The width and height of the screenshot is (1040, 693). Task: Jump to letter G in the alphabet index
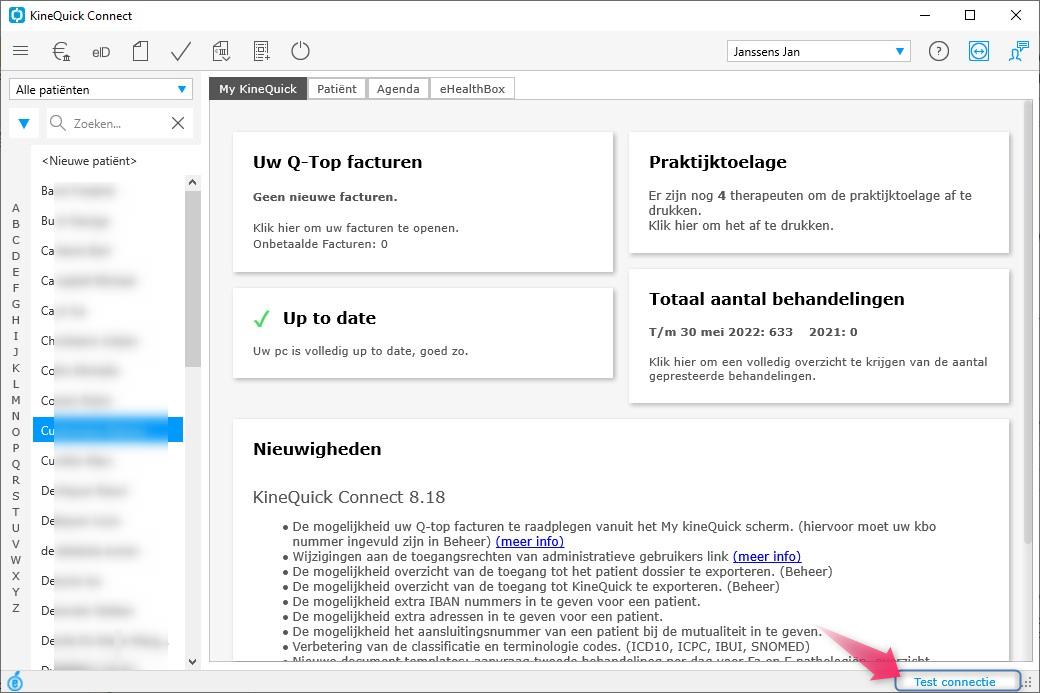[x=16, y=304]
